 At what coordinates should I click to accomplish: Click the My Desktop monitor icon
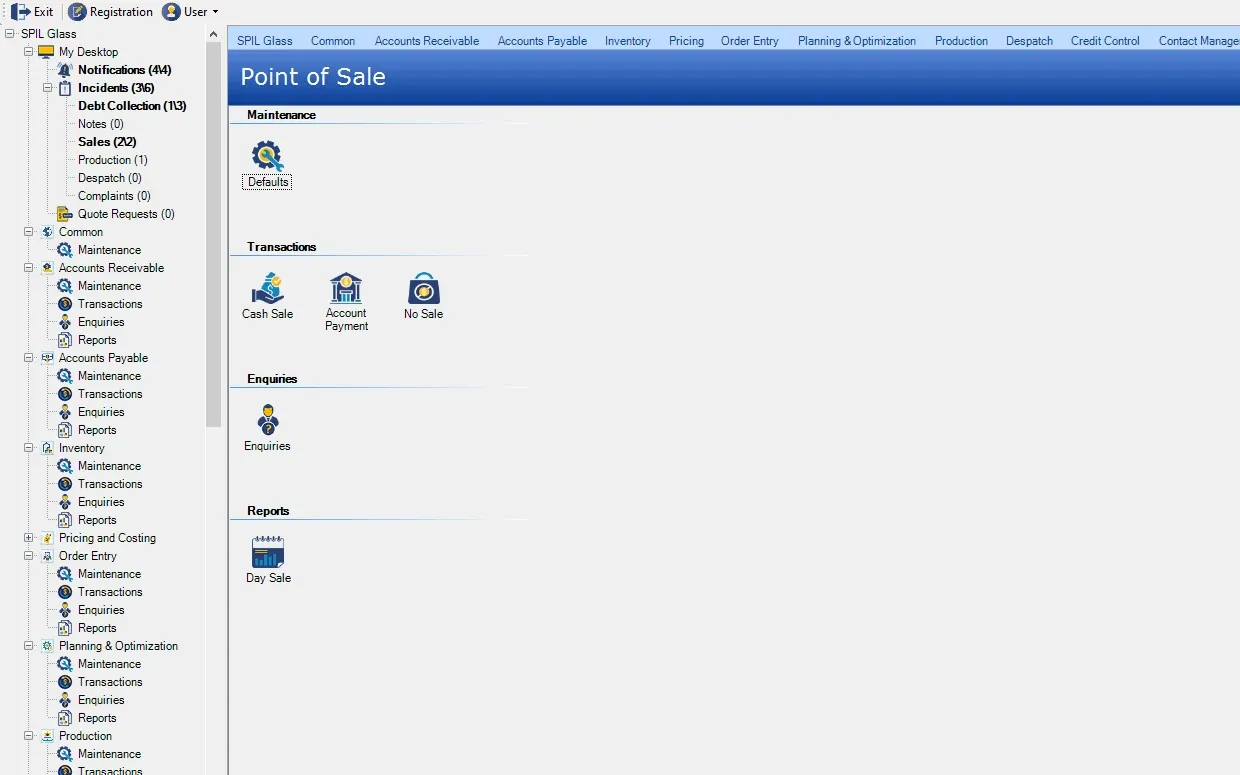click(x=46, y=52)
